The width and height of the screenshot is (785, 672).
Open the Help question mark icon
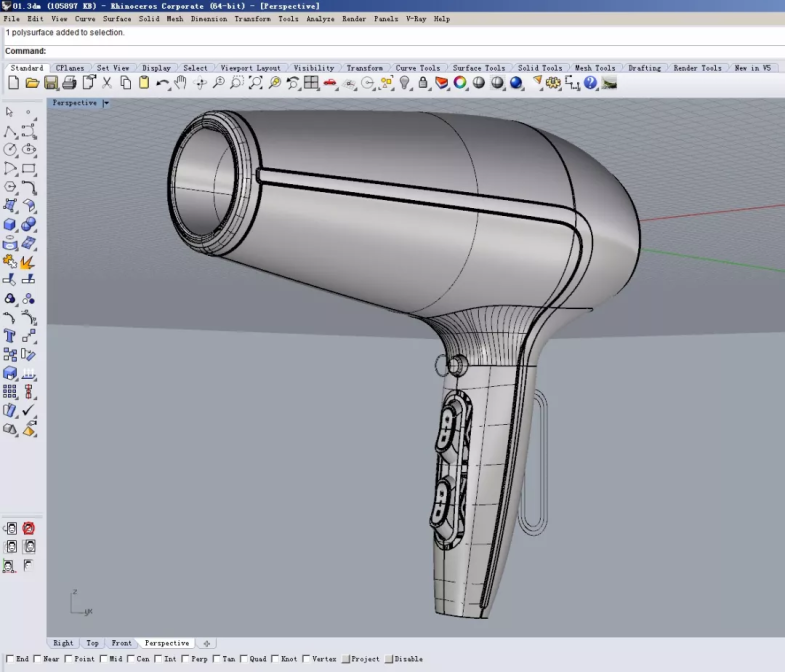(590, 83)
